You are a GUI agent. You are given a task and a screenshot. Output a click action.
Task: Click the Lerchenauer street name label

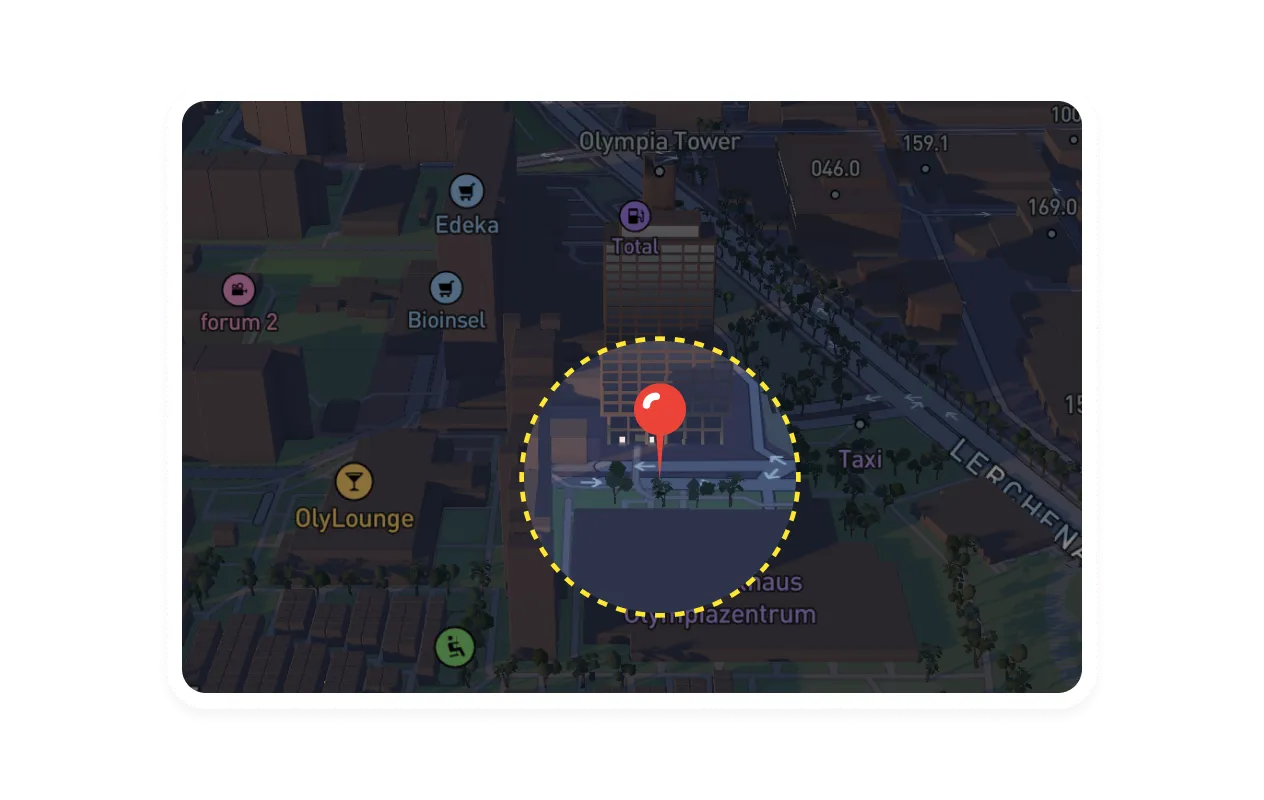1013,498
